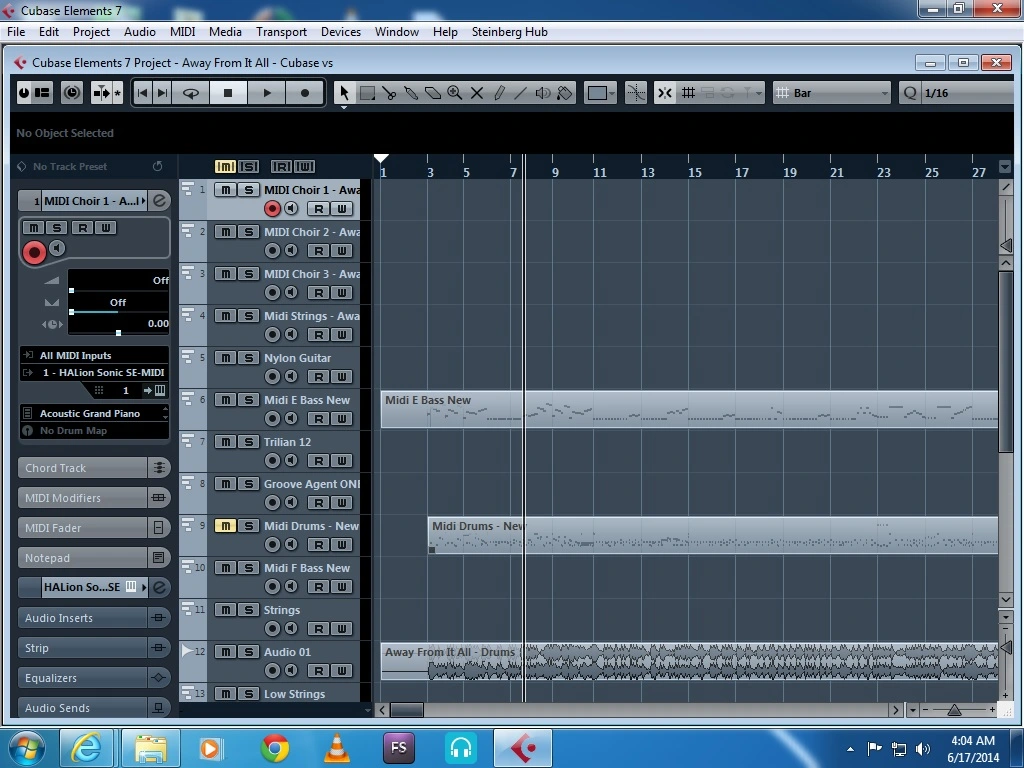Stop playback in the transport bar
Viewport: 1024px width, 768px height.
(x=228, y=93)
